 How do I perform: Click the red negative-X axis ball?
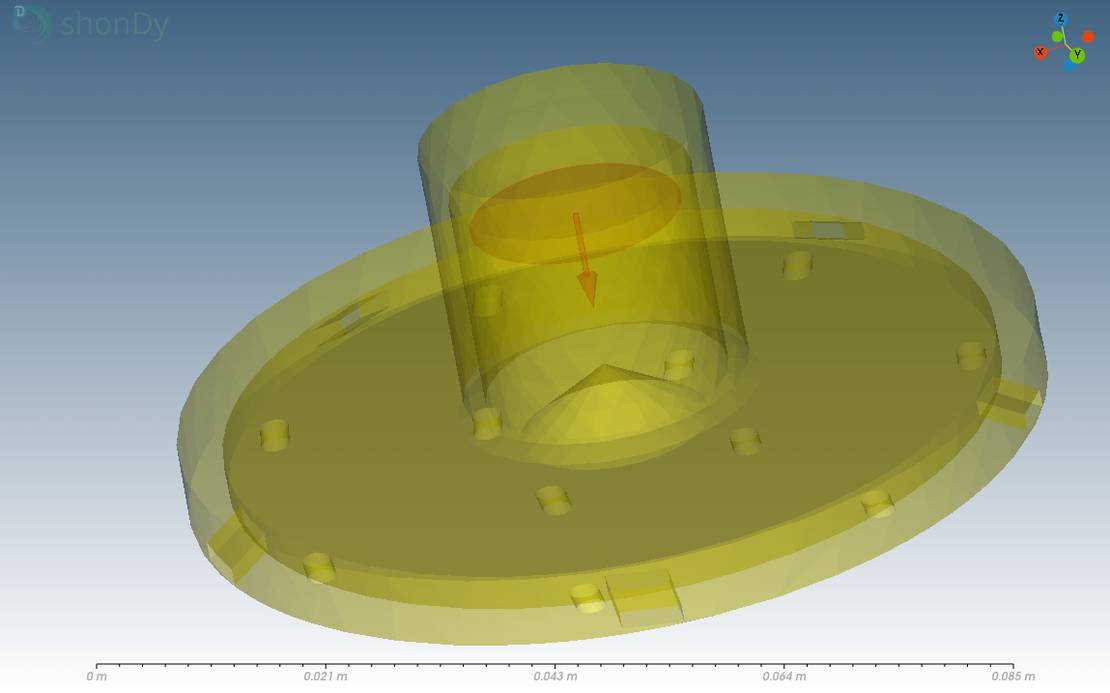1088,36
